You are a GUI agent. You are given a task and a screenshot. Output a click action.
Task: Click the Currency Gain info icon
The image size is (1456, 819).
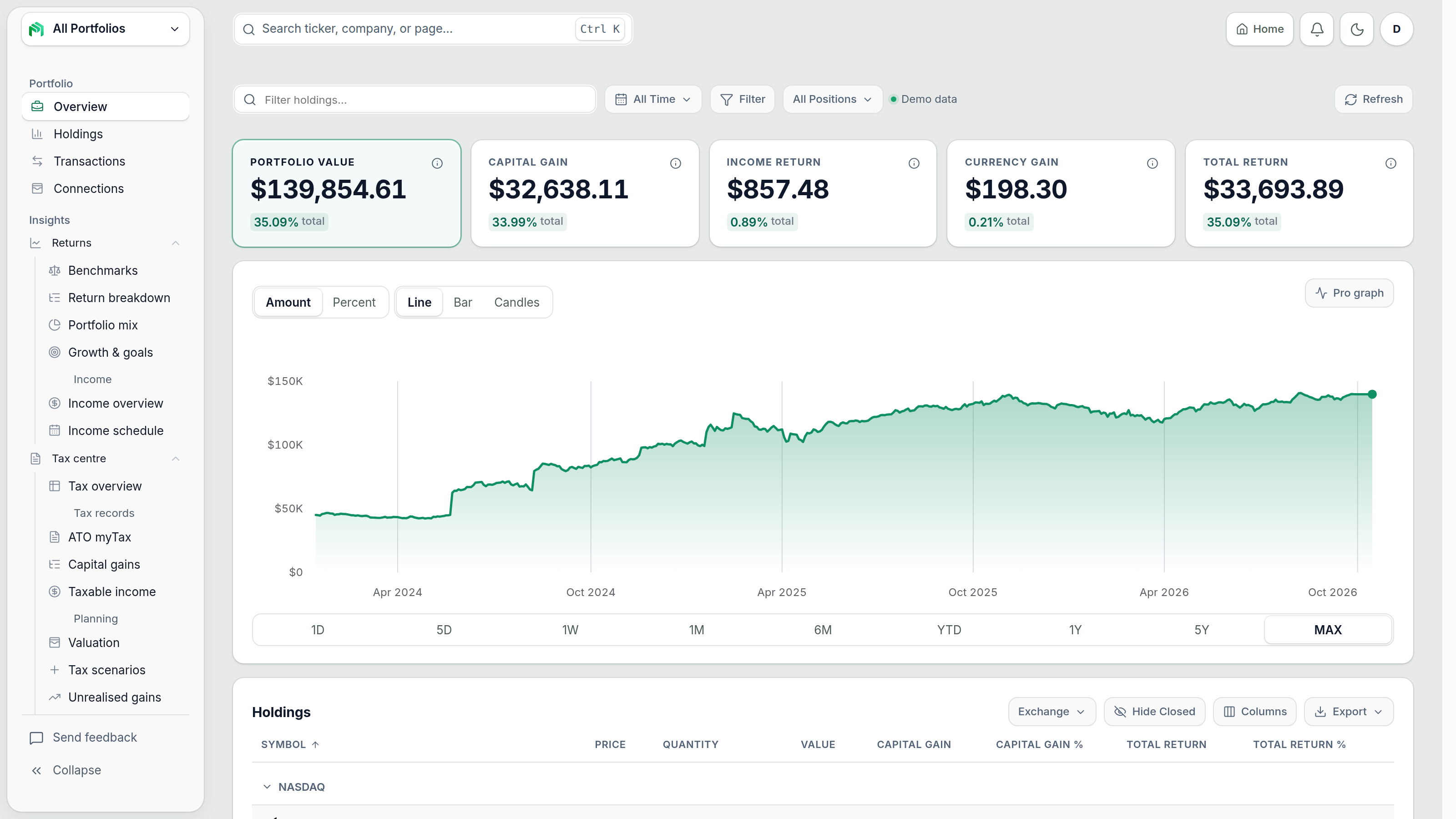point(1164,164)
